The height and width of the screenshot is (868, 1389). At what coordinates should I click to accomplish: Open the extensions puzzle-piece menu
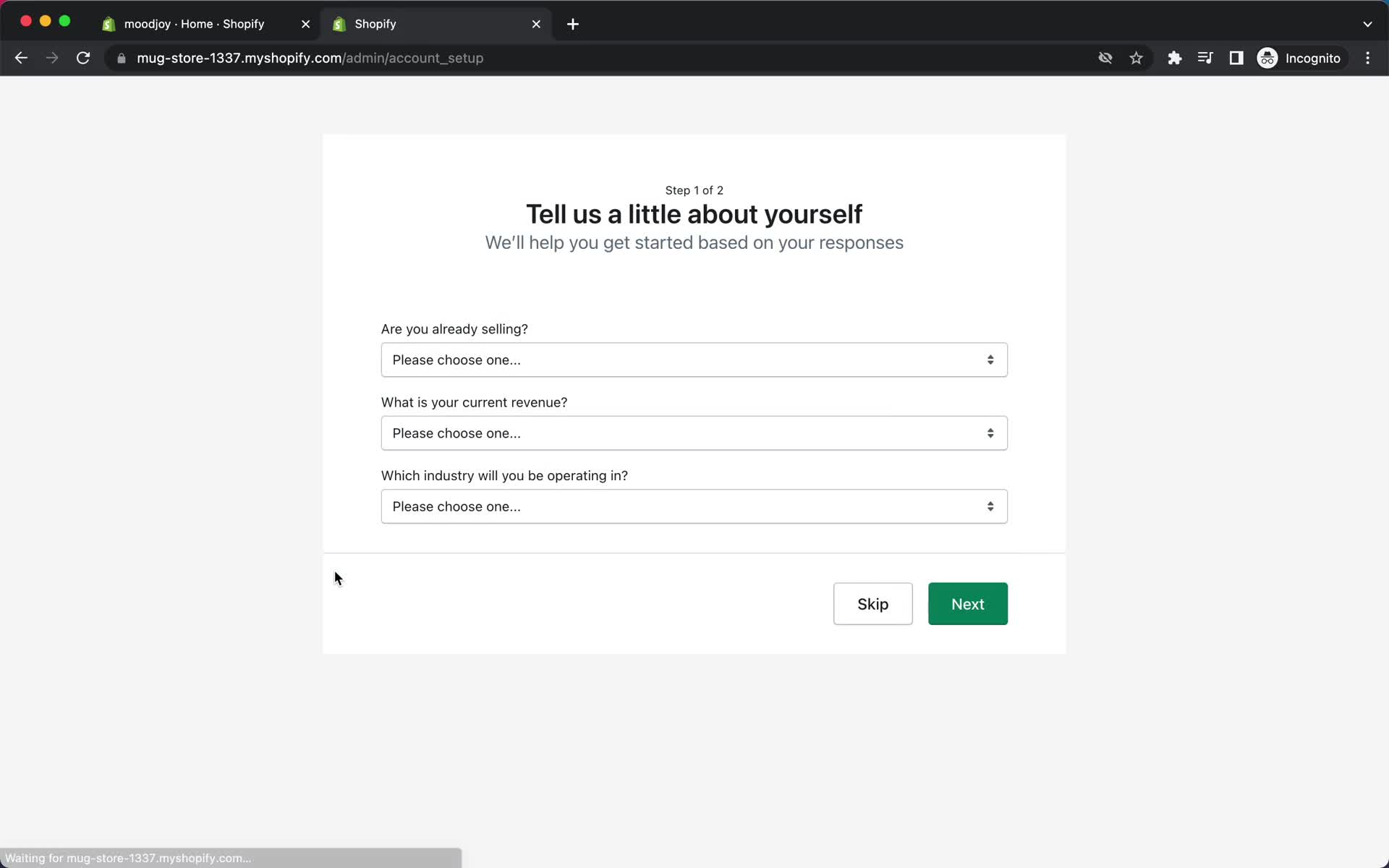point(1174,58)
